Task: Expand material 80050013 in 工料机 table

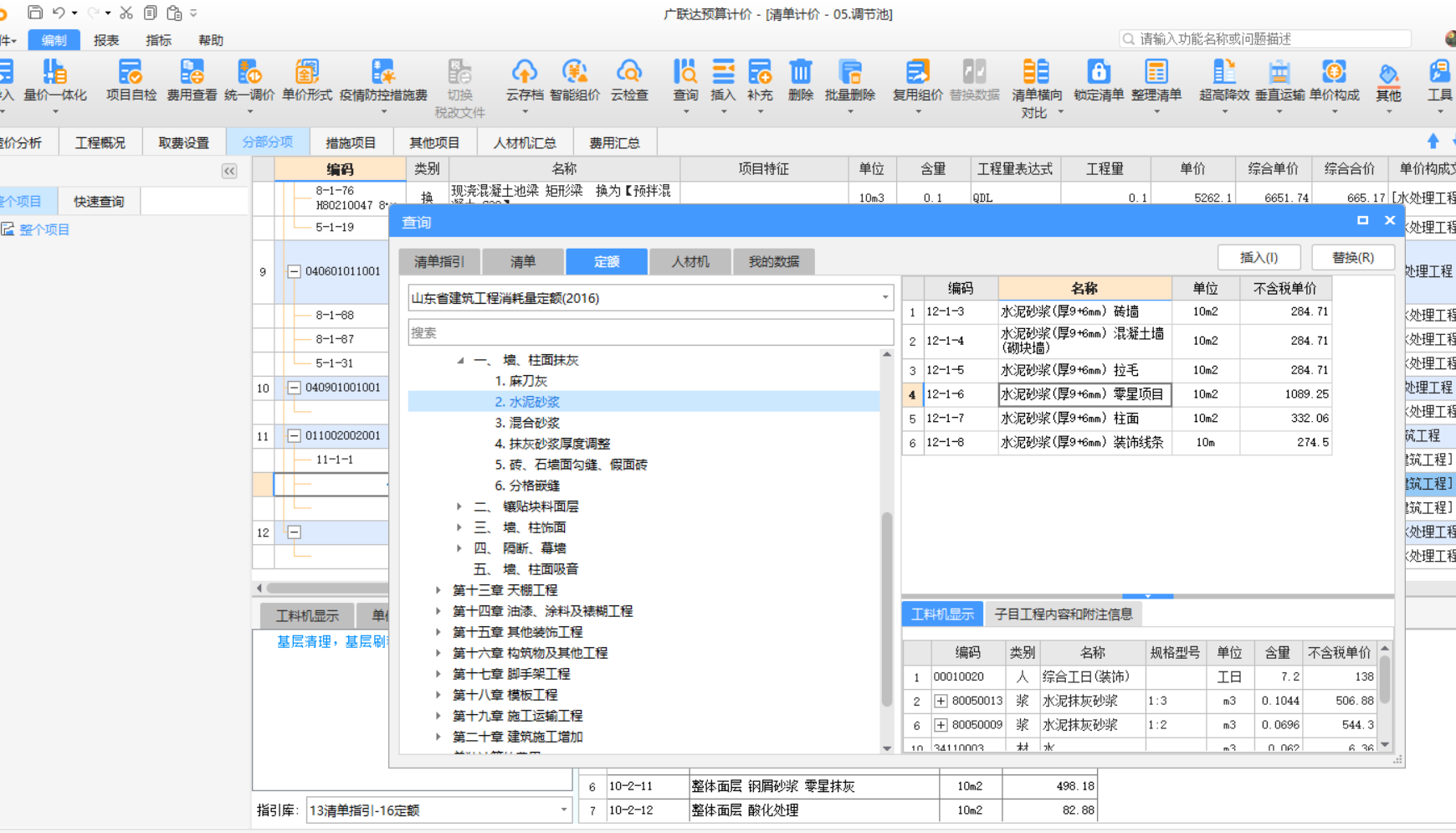Action: point(941,701)
